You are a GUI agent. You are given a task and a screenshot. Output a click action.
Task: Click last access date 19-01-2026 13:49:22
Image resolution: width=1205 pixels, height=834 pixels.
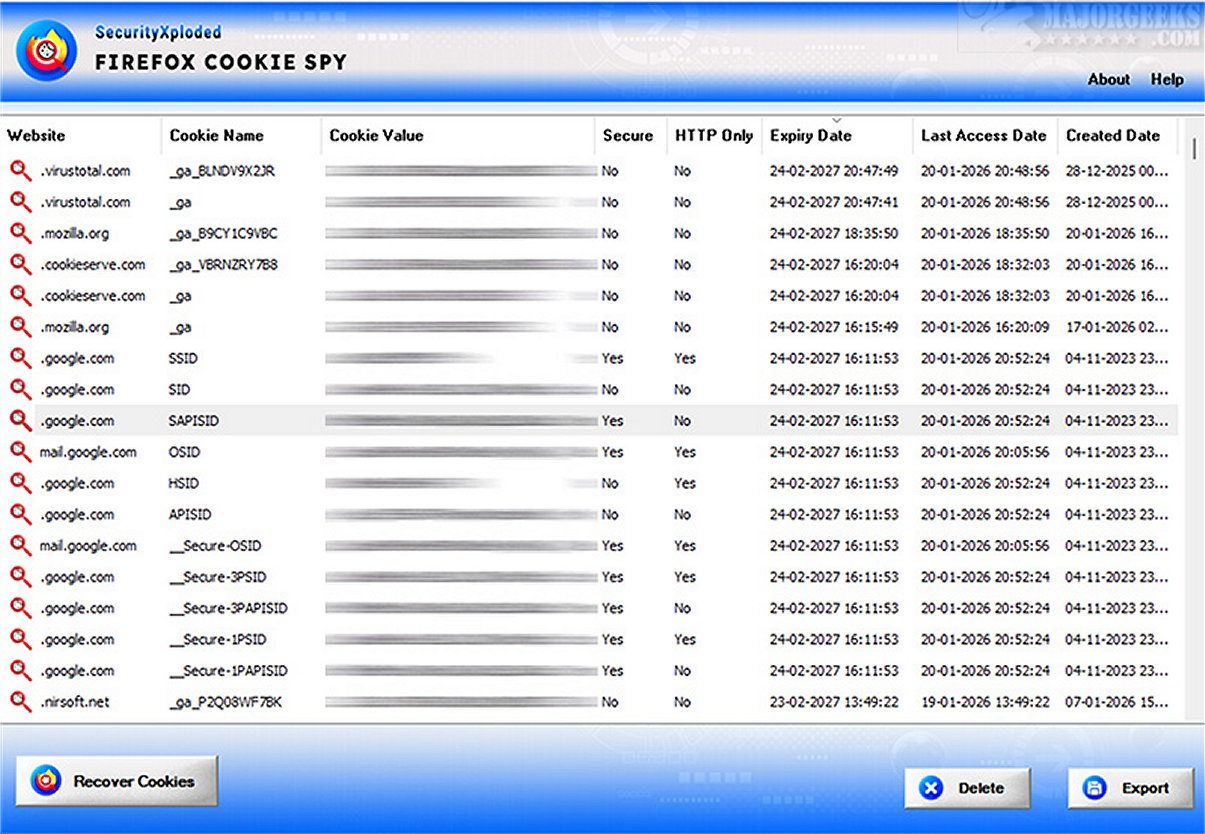tap(985, 702)
